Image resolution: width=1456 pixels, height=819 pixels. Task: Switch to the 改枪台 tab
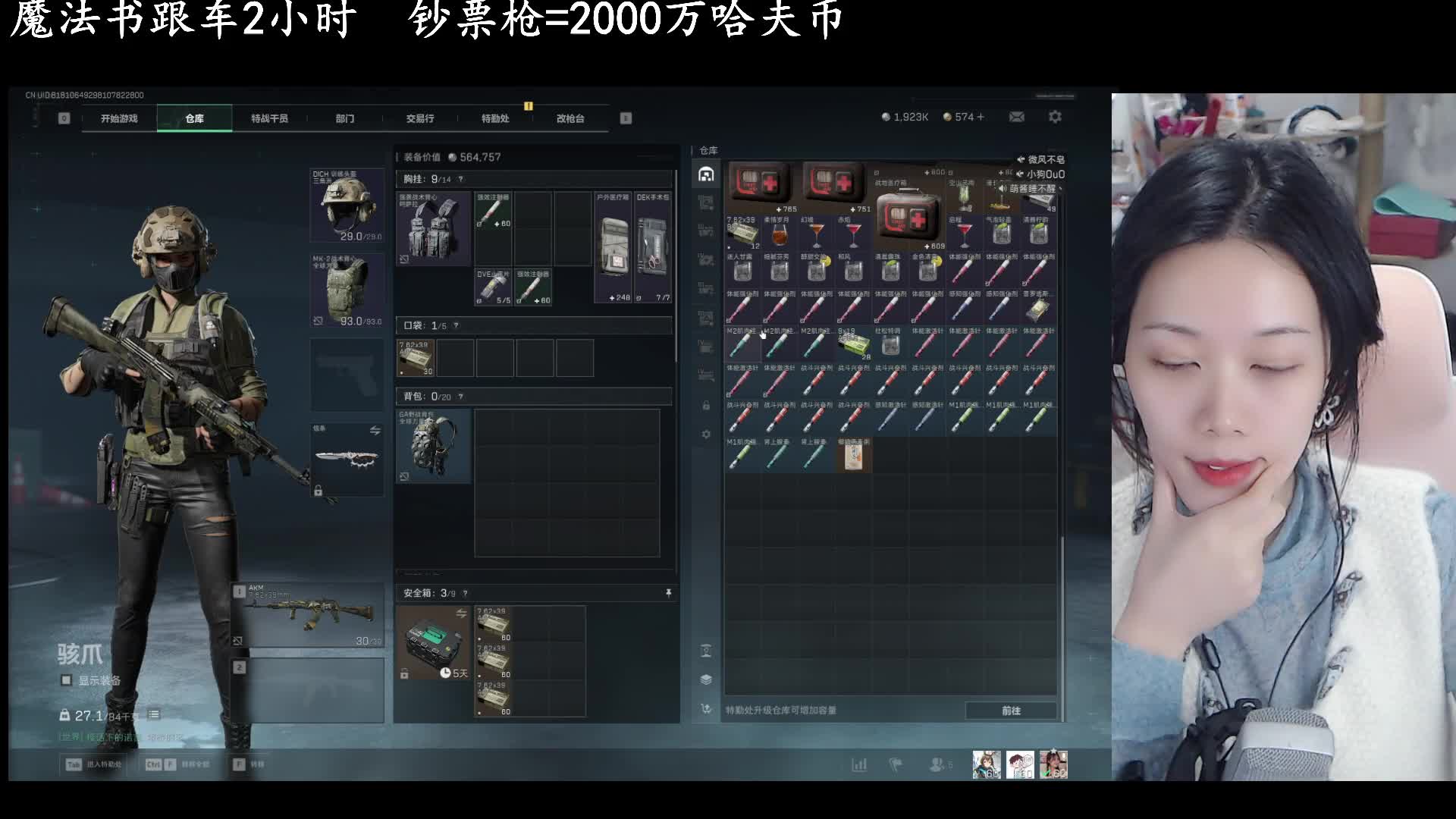click(570, 118)
